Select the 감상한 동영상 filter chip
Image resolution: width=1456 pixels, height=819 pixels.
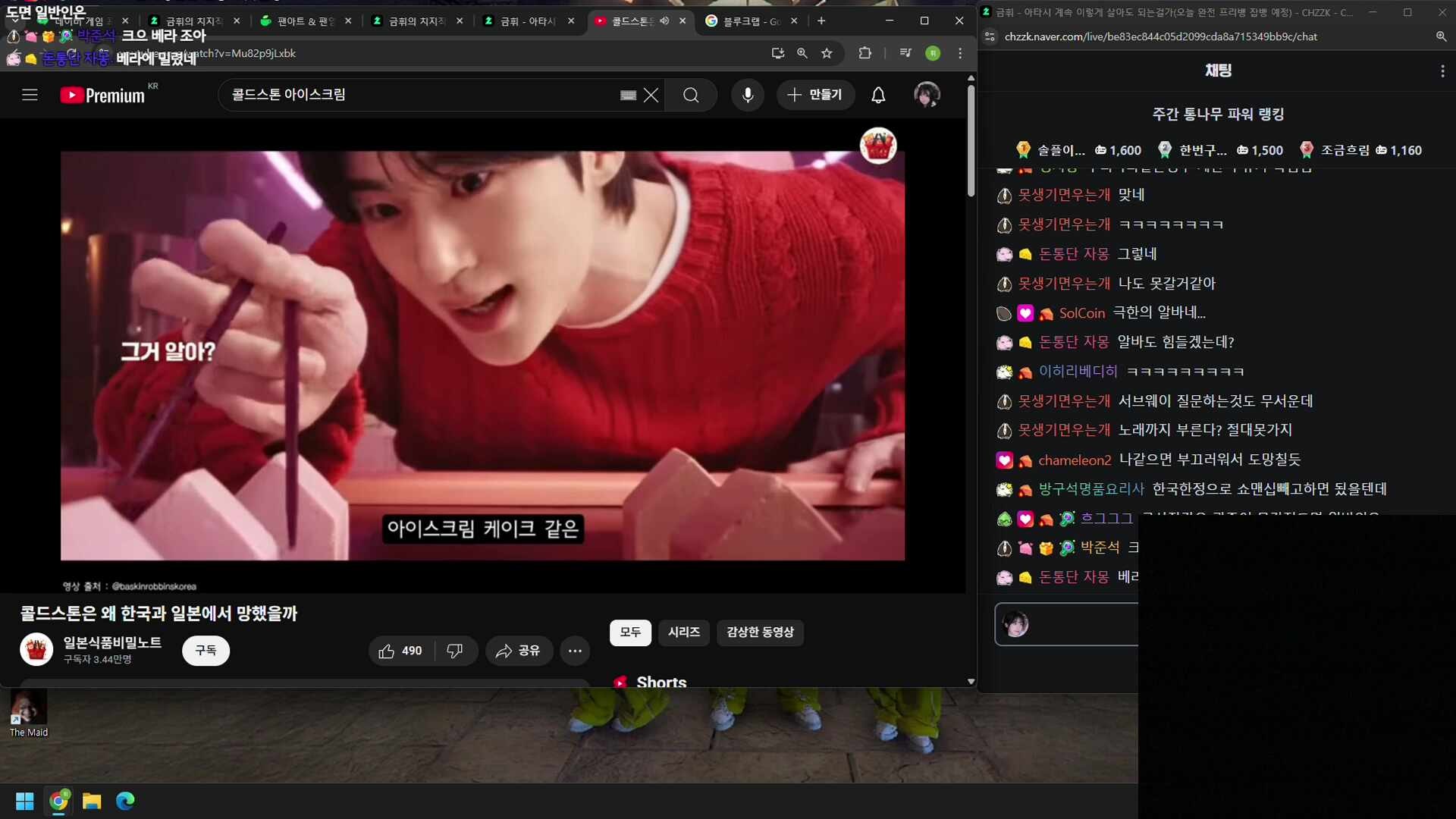760,632
